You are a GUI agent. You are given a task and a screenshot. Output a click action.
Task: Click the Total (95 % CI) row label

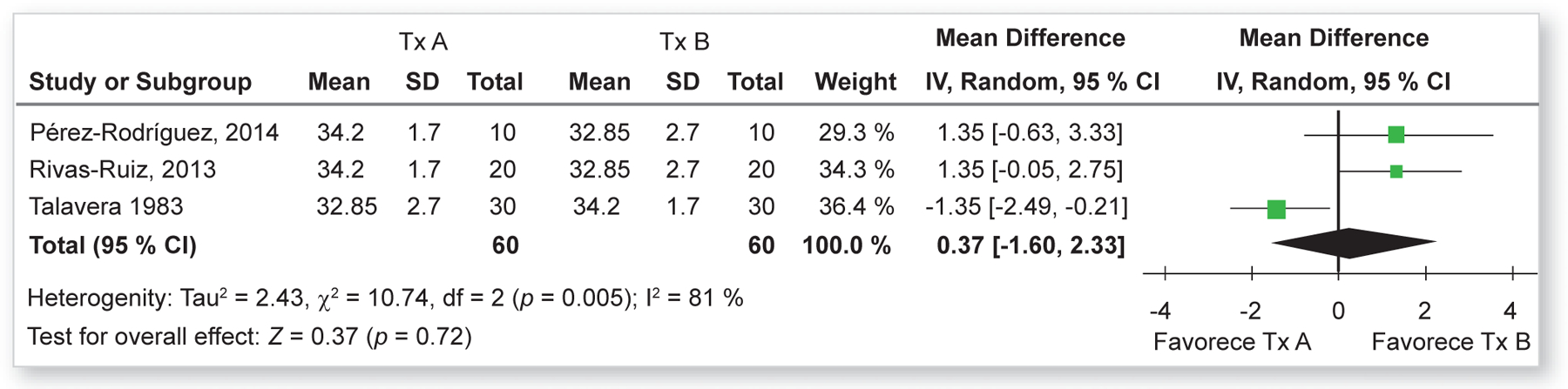112,245
